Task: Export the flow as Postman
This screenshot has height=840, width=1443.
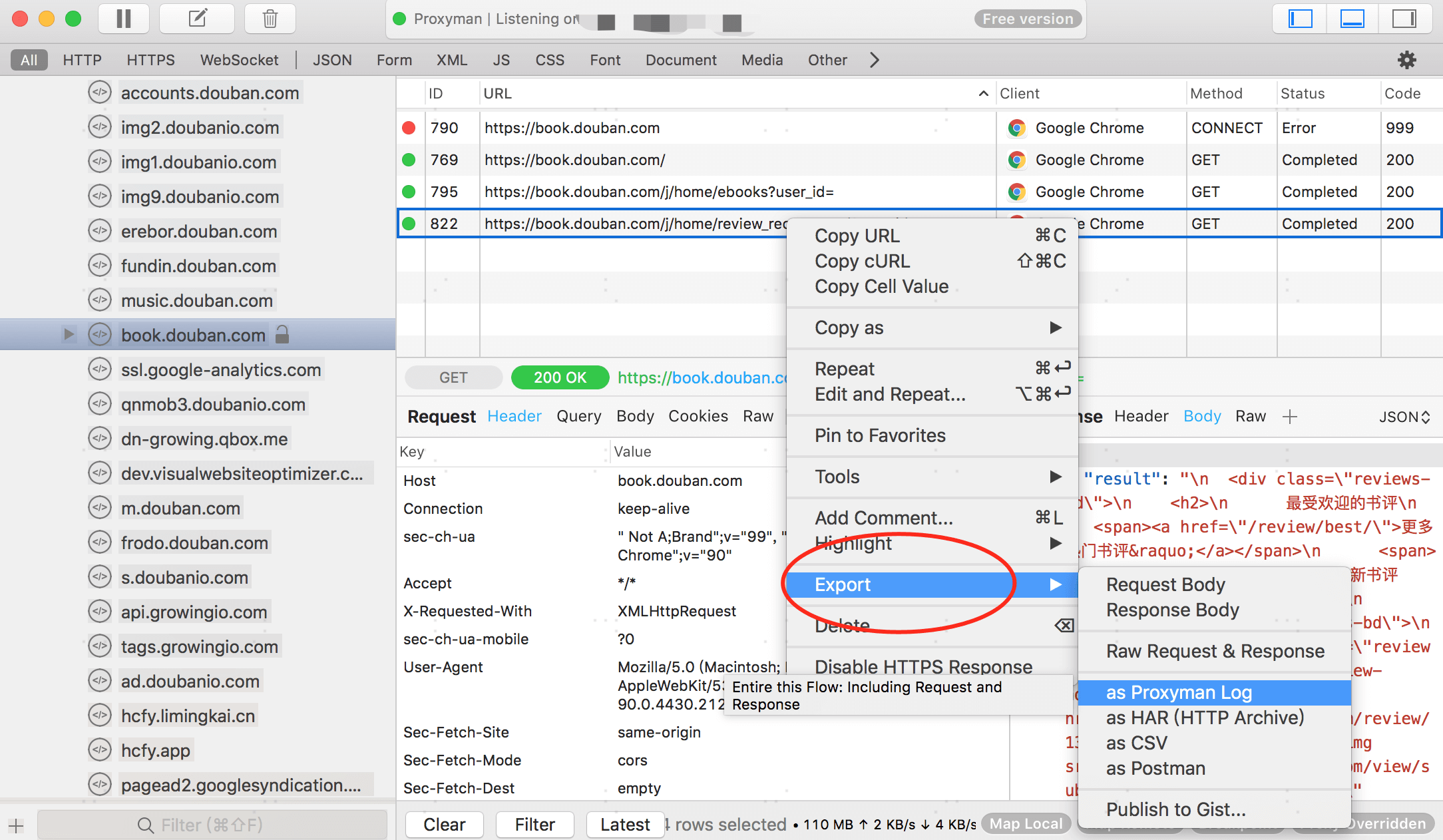Action: 1214,768
